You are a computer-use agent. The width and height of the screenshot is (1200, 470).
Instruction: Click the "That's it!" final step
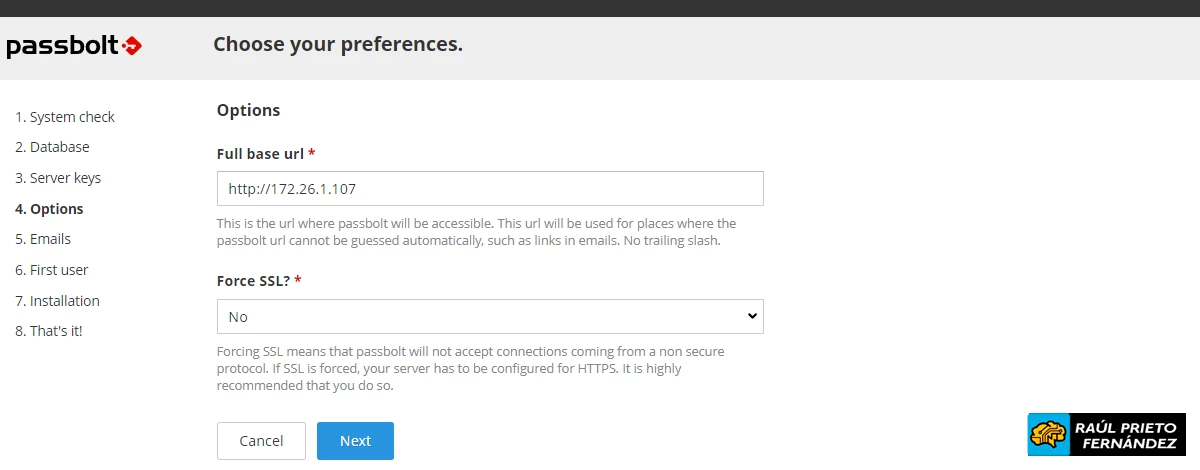(x=48, y=331)
